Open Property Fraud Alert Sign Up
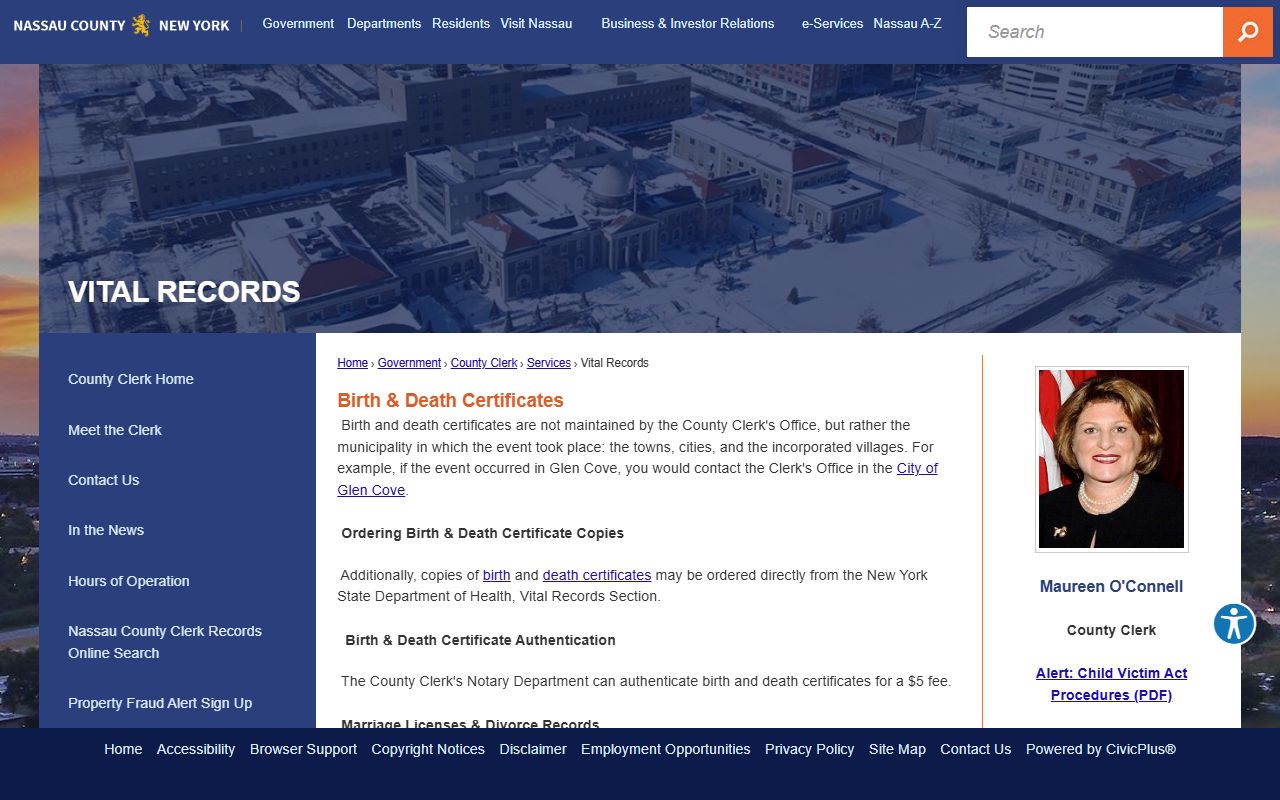 point(160,703)
